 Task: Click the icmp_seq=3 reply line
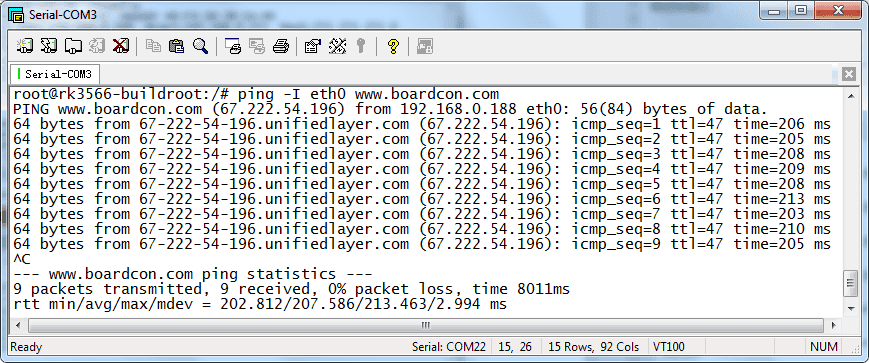(422, 154)
